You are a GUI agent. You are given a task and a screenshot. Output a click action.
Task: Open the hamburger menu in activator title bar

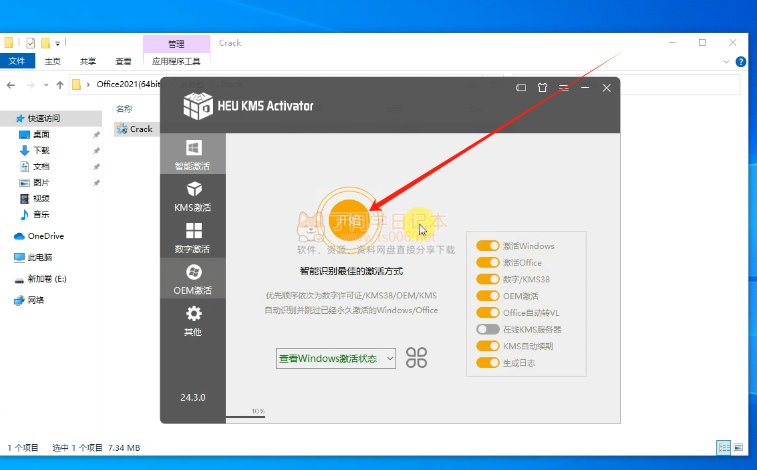(563, 88)
